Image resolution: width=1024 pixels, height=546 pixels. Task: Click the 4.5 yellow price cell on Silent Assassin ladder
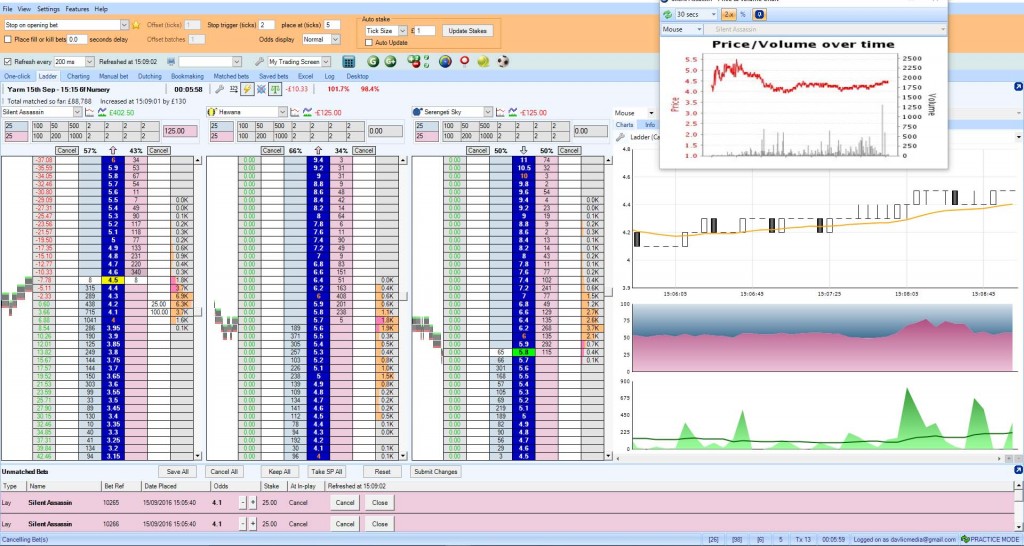coord(112,280)
